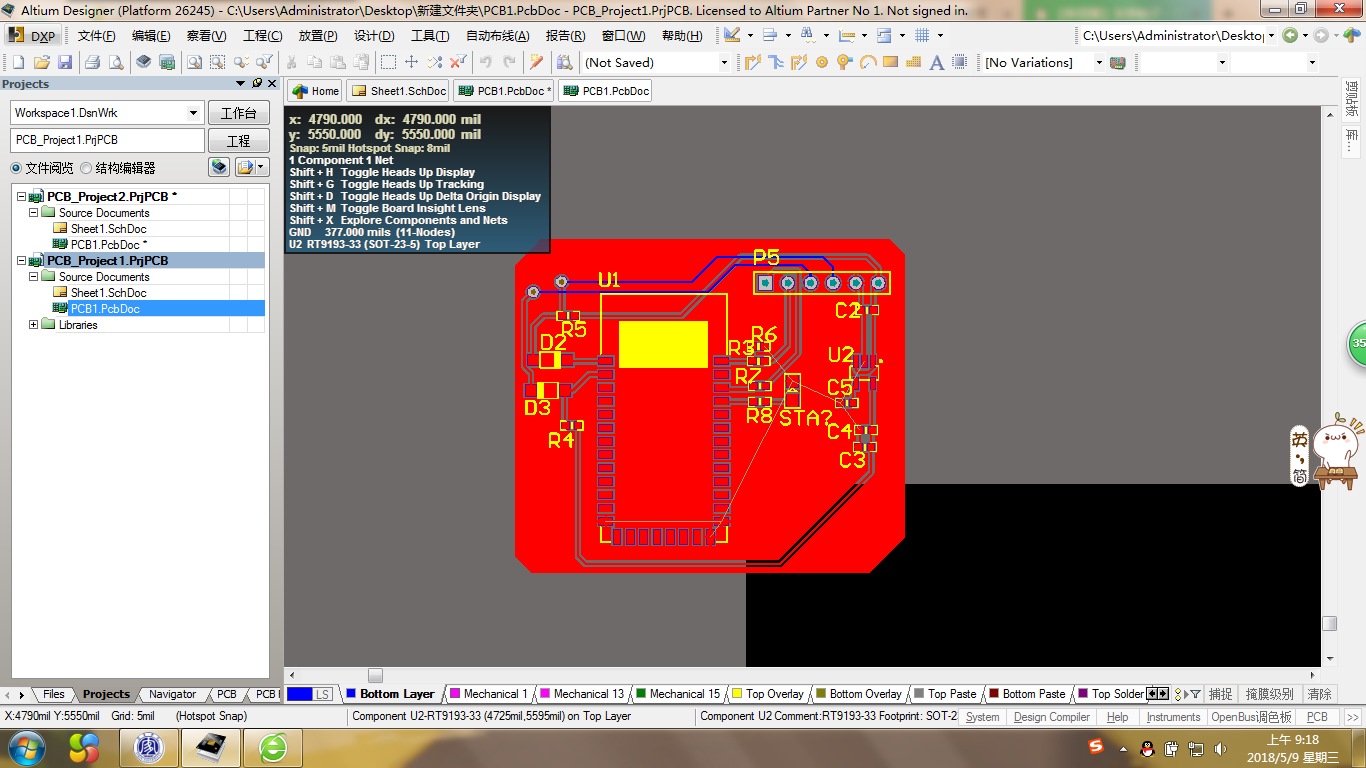Open the 设计(D) menu

click(374, 35)
